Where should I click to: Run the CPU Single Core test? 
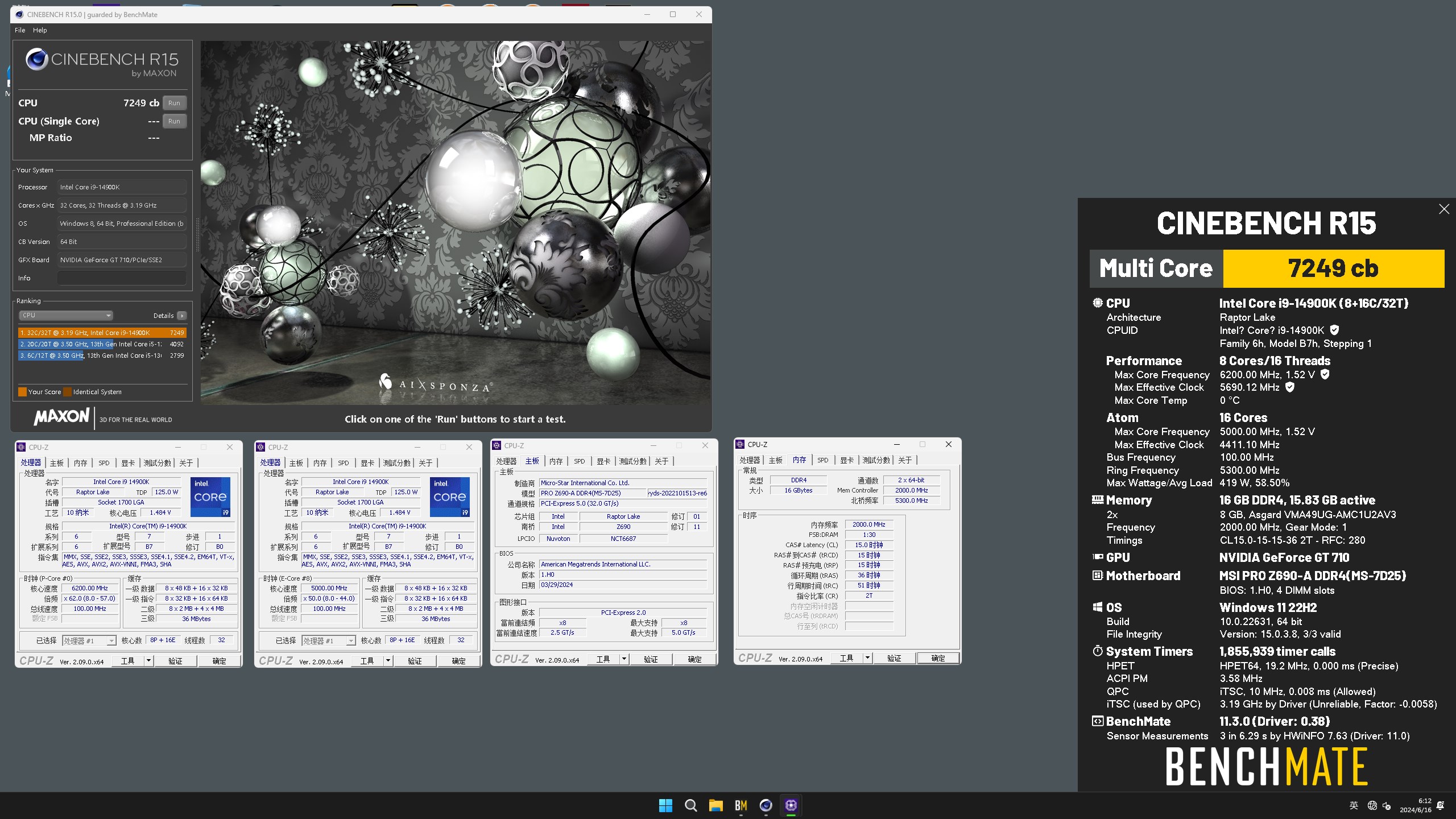click(174, 121)
